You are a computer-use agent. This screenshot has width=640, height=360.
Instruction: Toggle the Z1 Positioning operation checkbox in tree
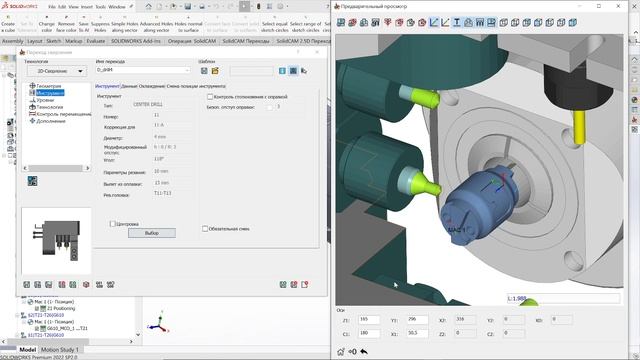click(36, 309)
